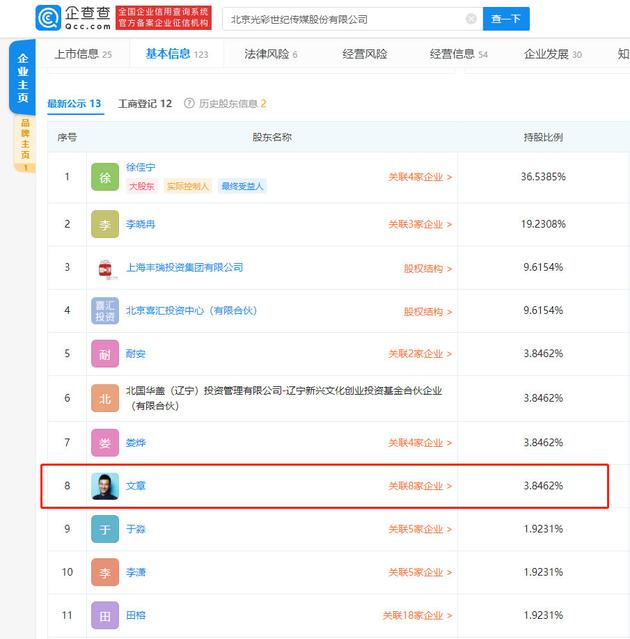Viewport: 630px width, 639px height.
Task: Expand 关联3家企业 for 李晓冉
Action: (x=420, y=225)
